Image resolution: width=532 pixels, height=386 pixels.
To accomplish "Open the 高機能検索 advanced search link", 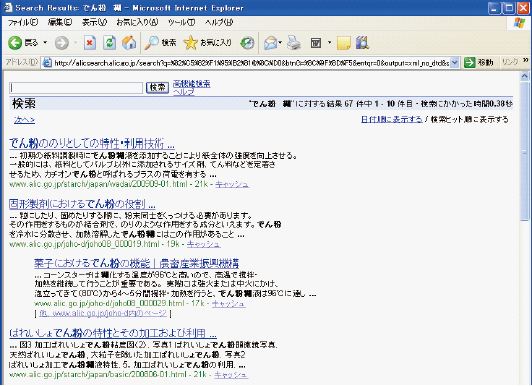I will [x=192, y=83].
